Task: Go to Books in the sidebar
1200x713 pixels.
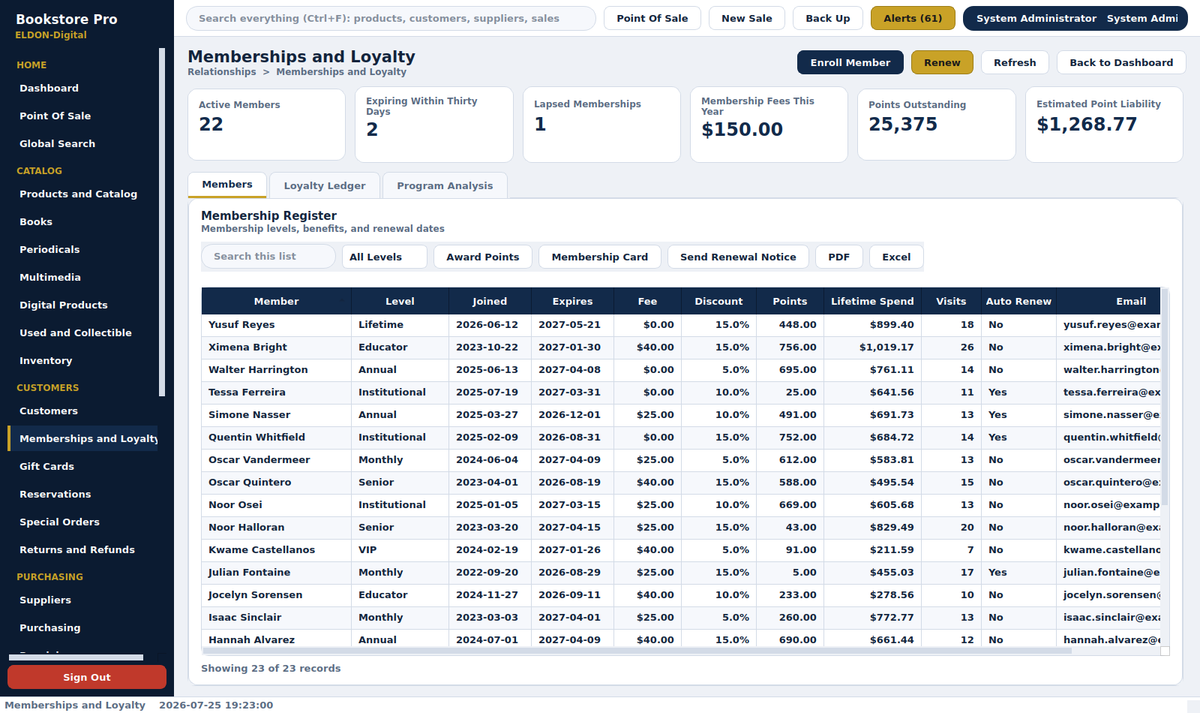Action: tap(82, 222)
